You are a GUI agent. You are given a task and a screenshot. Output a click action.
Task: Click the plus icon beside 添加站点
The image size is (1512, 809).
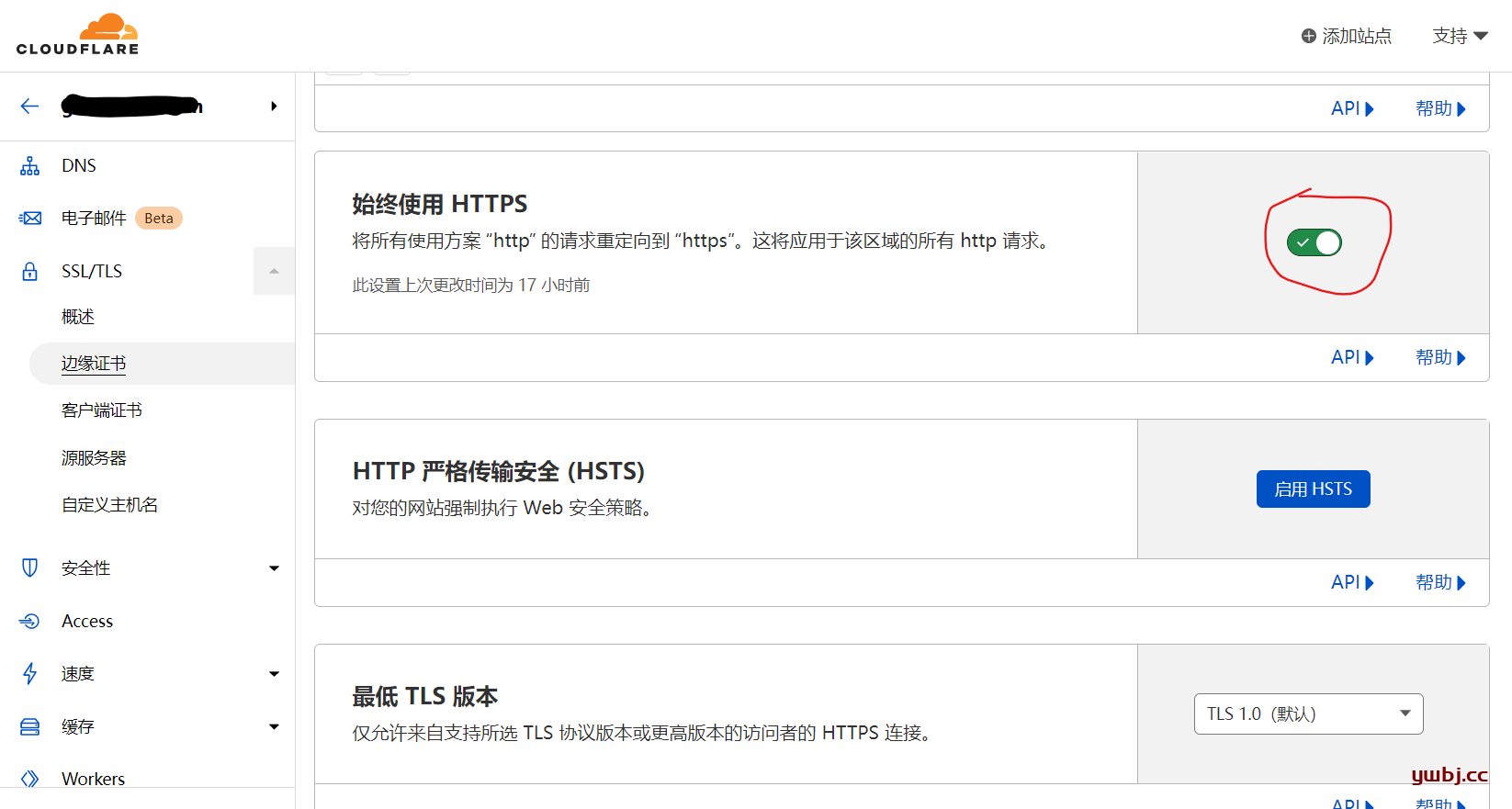(x=1309, y=36)
